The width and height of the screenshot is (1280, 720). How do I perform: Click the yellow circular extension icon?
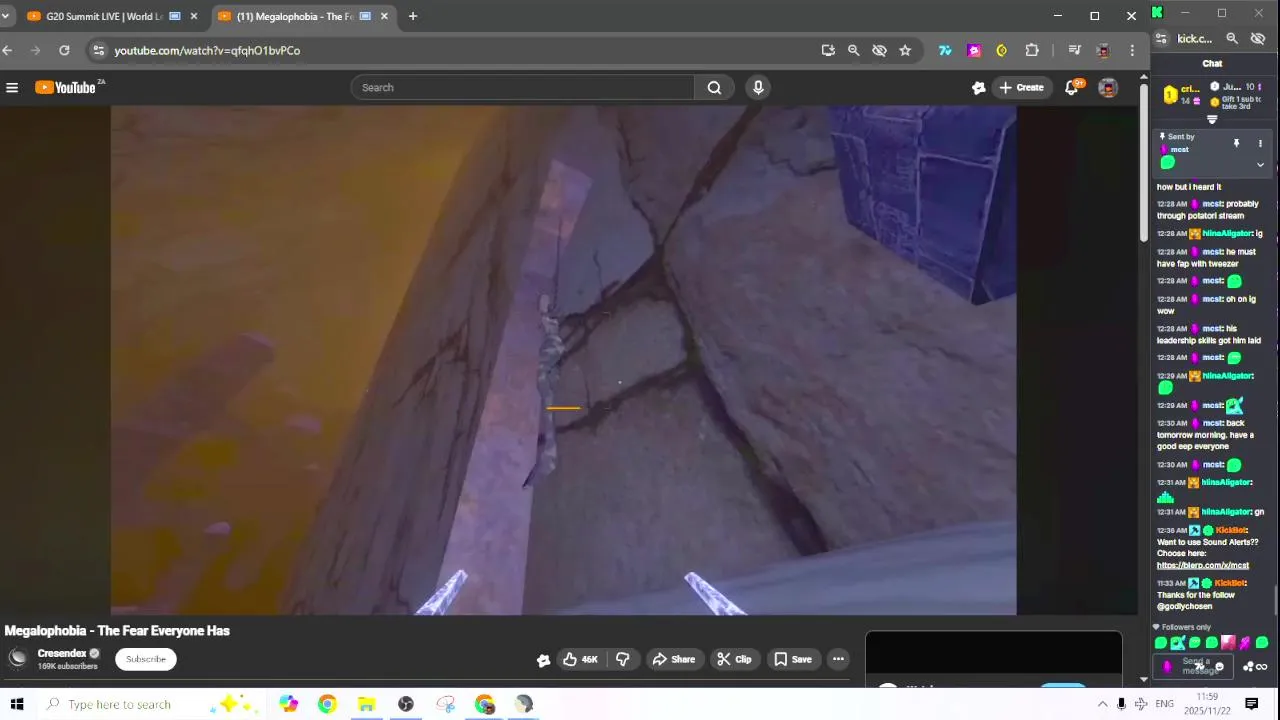tap(1001, 50)
